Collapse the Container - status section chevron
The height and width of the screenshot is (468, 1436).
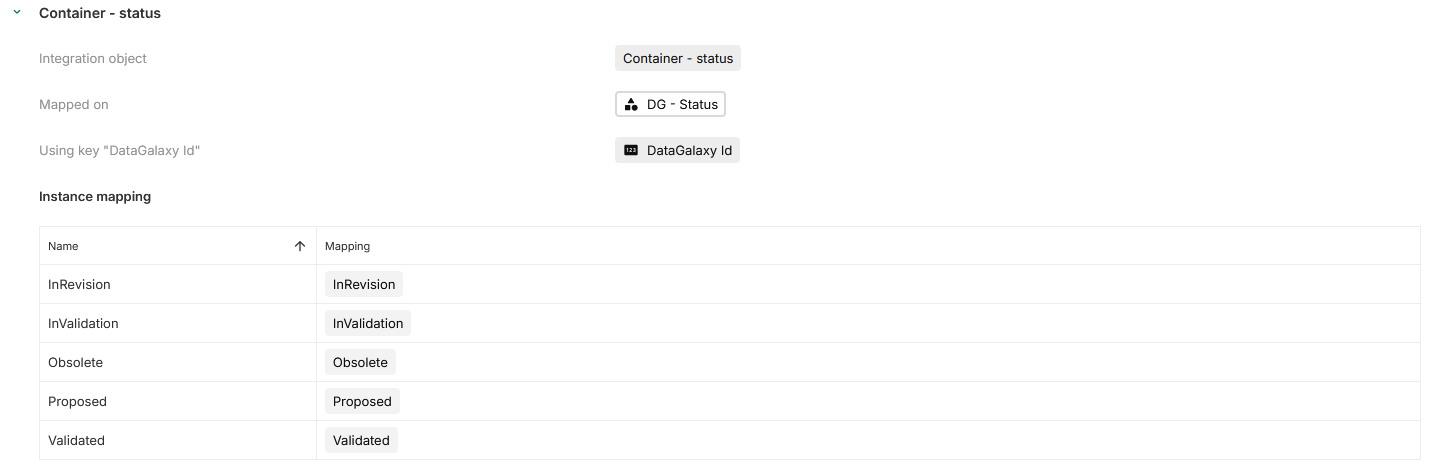click(x=17, y=13)
